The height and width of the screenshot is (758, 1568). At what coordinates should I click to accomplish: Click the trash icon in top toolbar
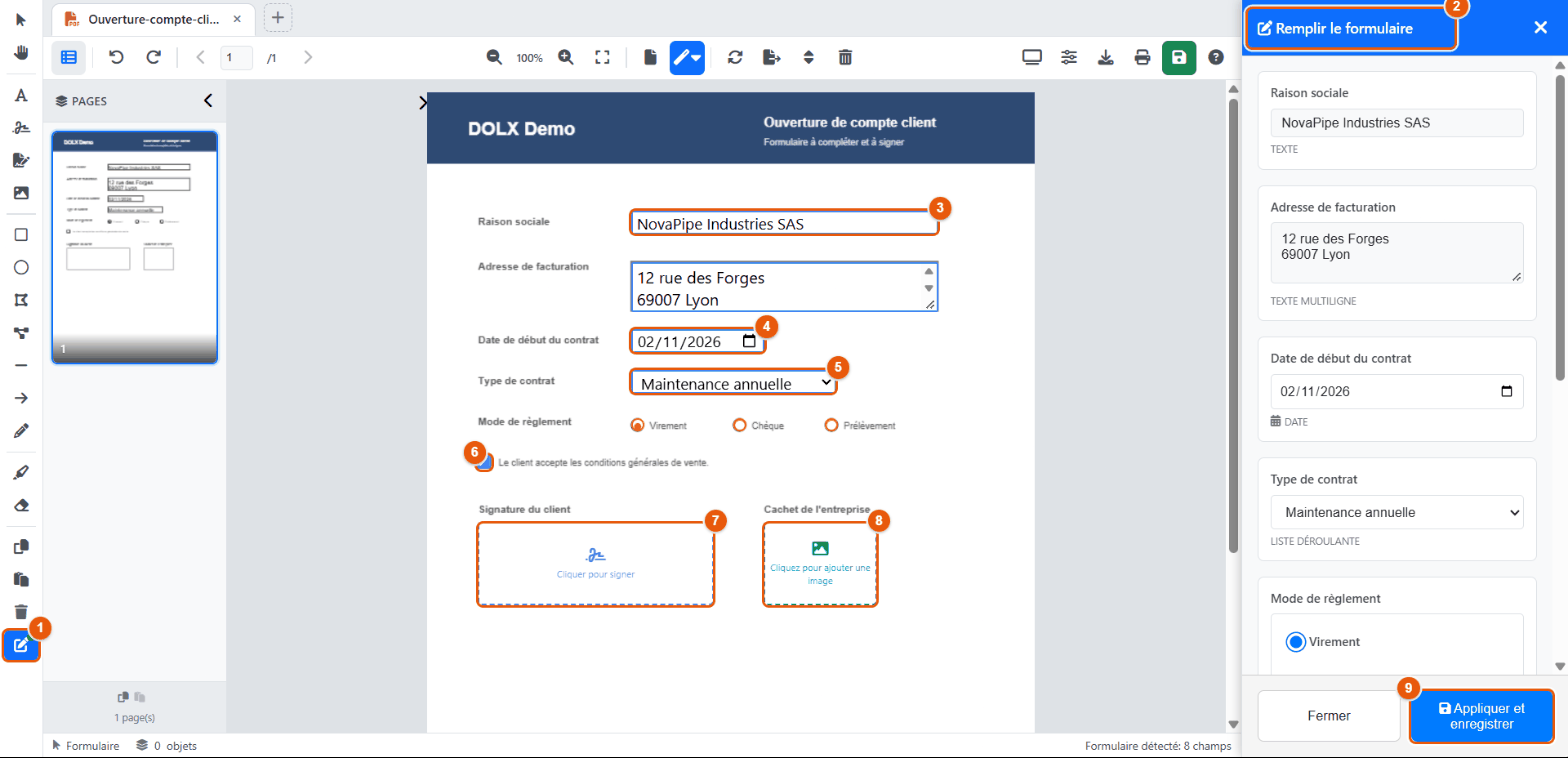[845, 57]
